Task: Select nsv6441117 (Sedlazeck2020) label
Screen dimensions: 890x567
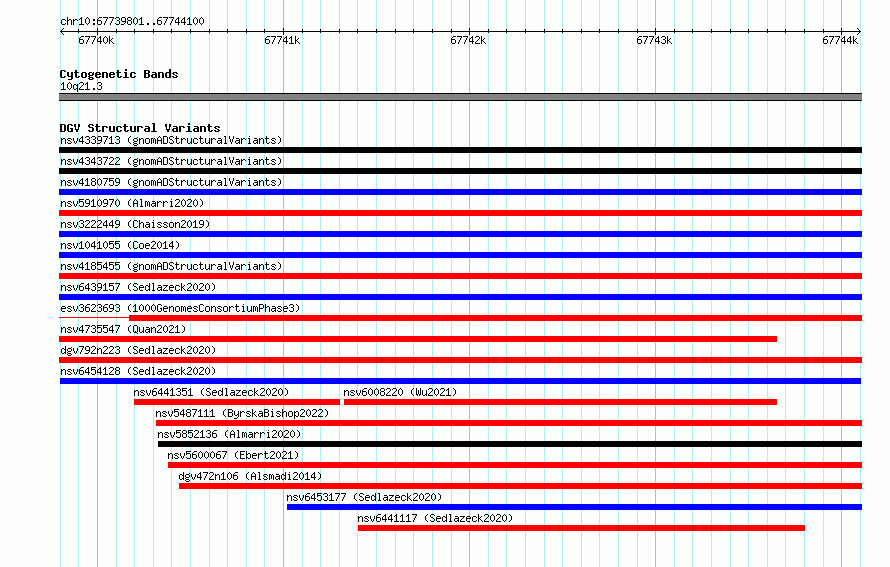Action: (435, 518)
